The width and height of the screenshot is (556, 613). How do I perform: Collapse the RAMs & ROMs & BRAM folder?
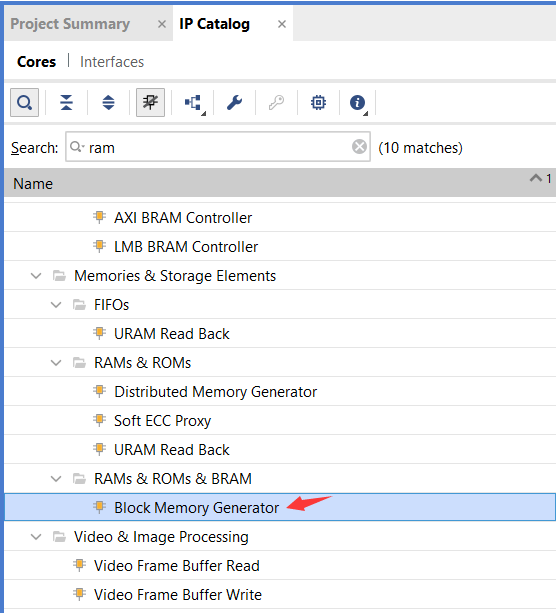click(56, 479)
